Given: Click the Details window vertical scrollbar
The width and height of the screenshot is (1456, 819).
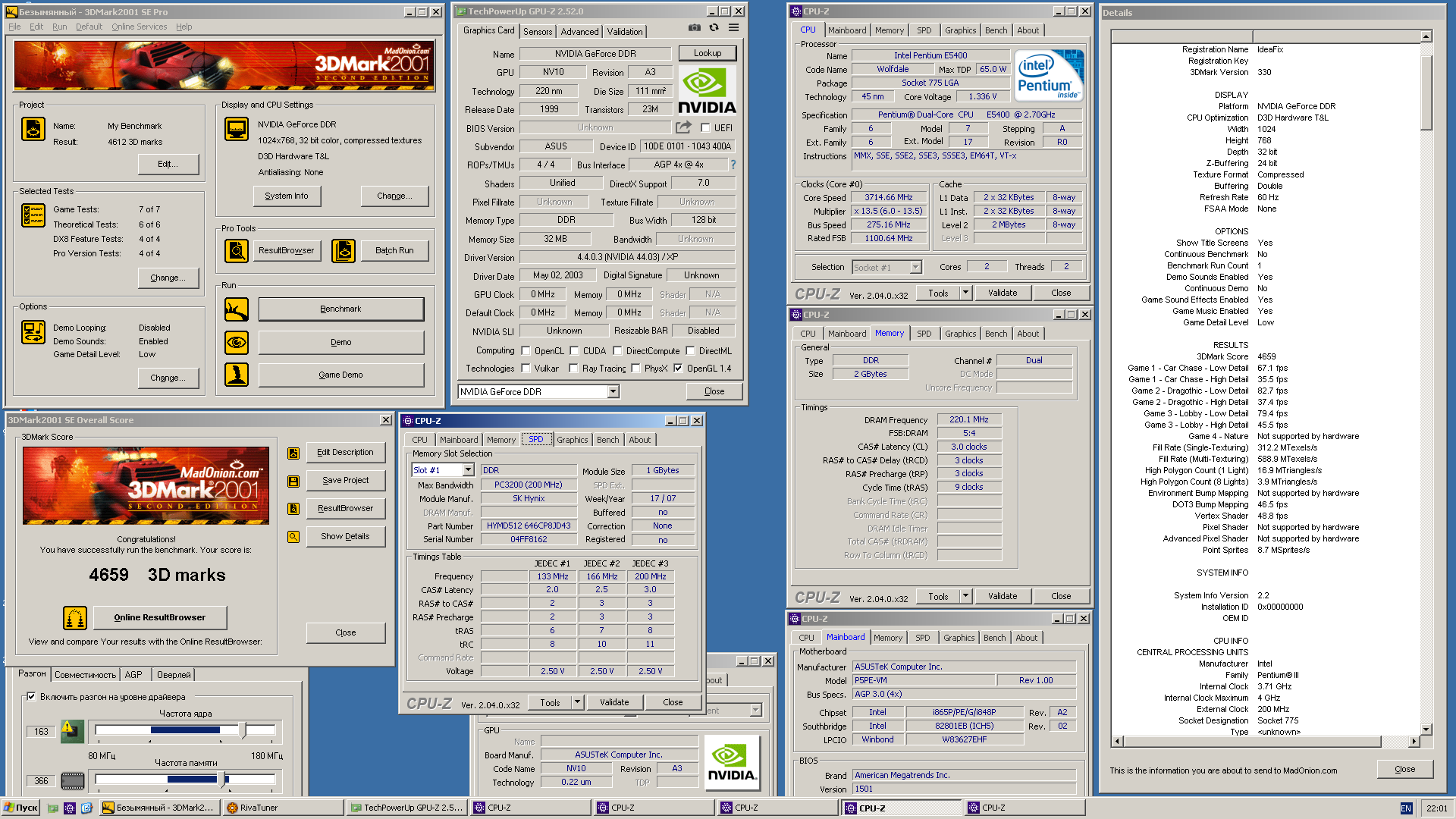Looking at the screenshot, I should click(1426, 381).
